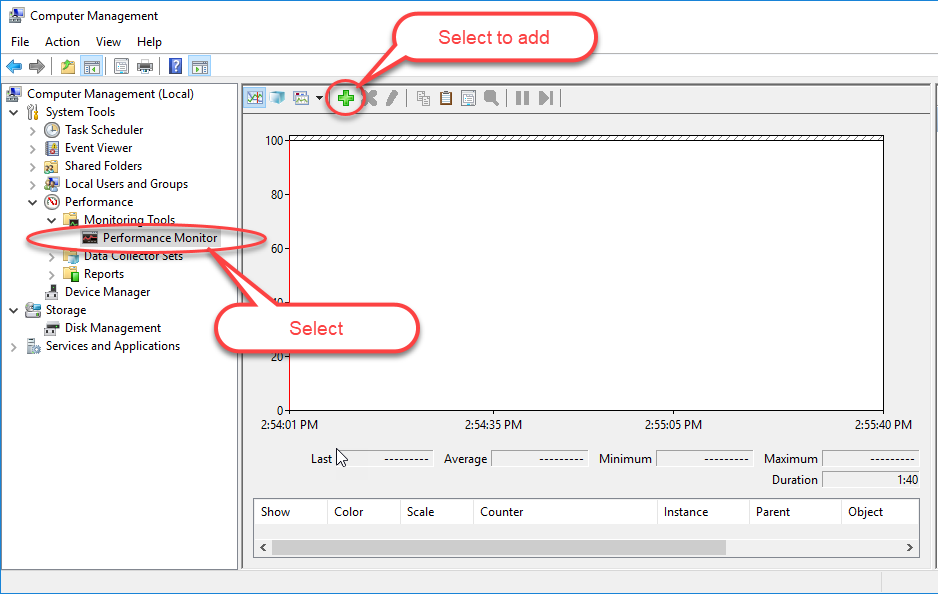
Task: Select System Tools in the tree
Action: coord(80,112)
